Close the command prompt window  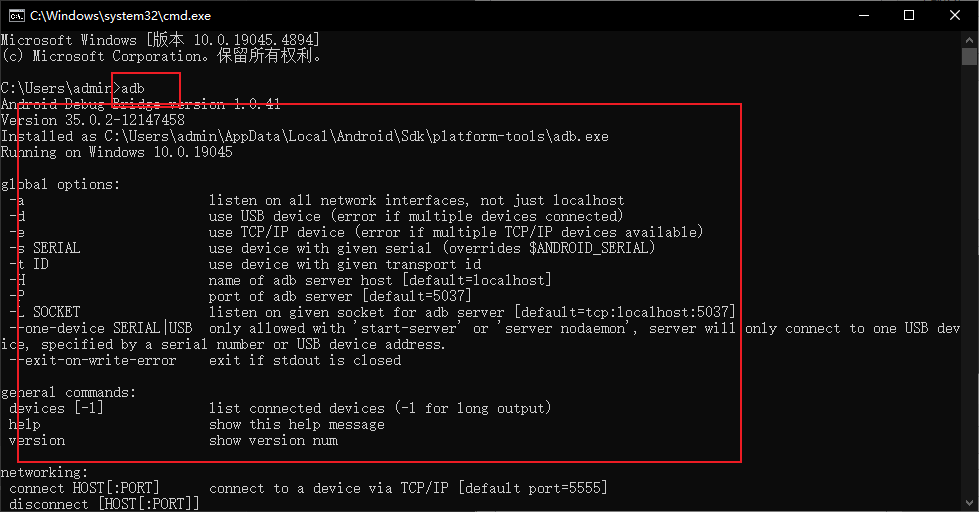955,16
